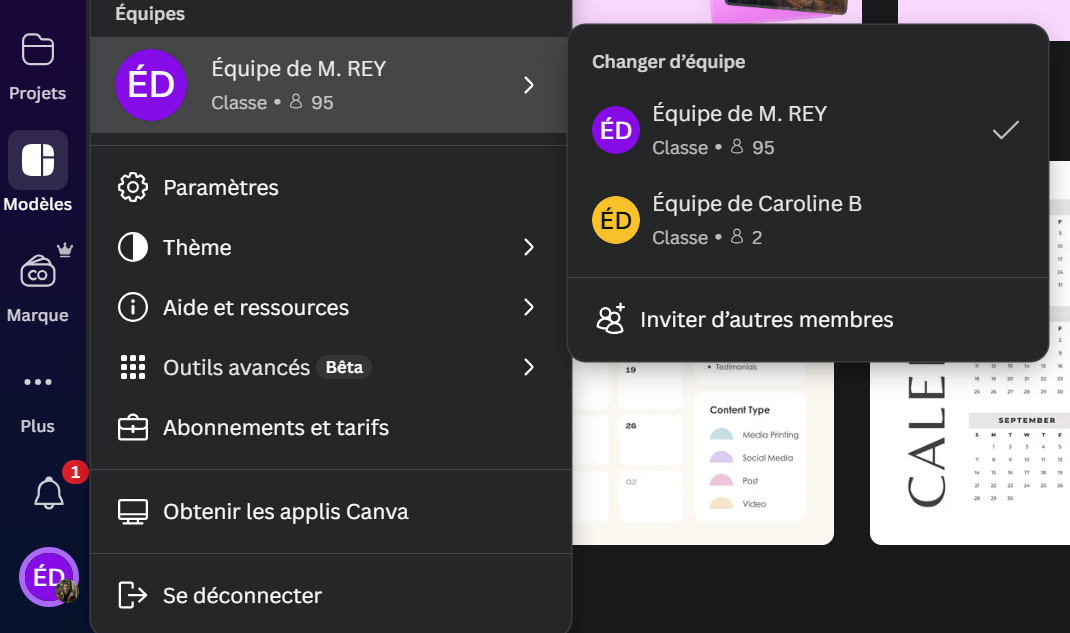The image size is (1070, 633).
Task: Click the Paramètres gear icon
Action: tap(133, 188)
